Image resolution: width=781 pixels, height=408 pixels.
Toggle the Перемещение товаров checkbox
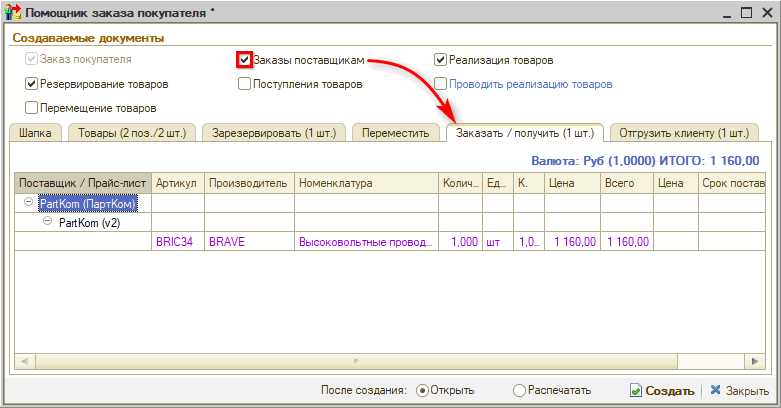coord(31,107)
